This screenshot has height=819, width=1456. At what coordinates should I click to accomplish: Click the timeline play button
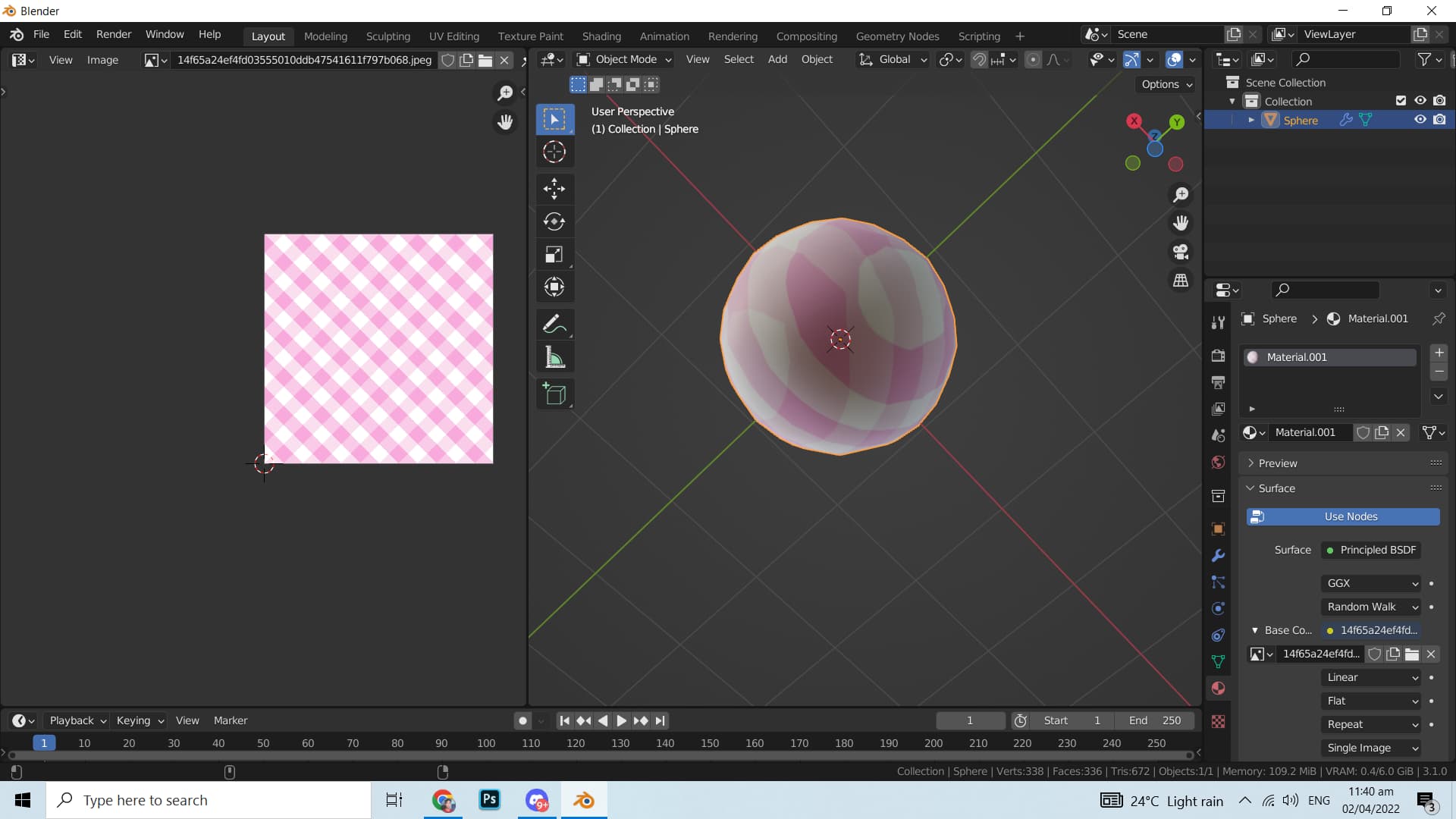coord(621,720)
